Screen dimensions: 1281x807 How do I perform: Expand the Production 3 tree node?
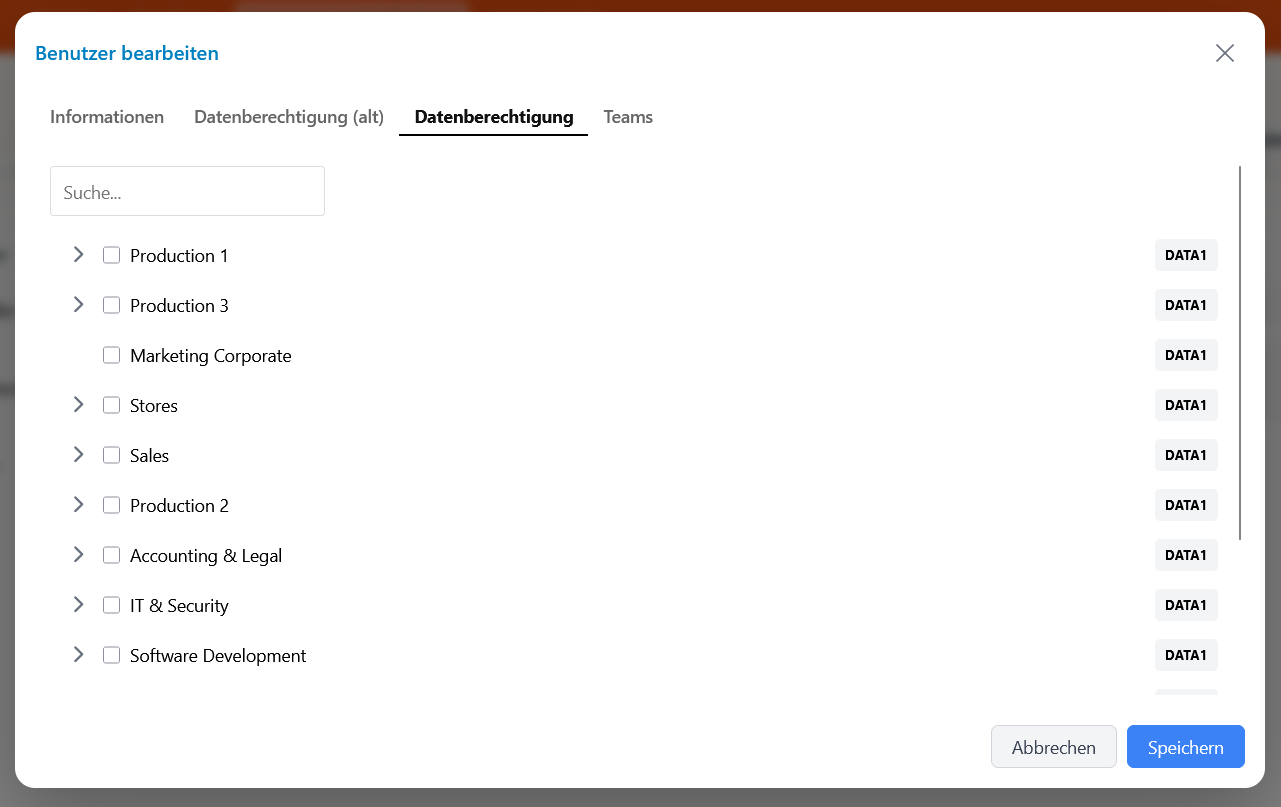[x=78, y=305]
